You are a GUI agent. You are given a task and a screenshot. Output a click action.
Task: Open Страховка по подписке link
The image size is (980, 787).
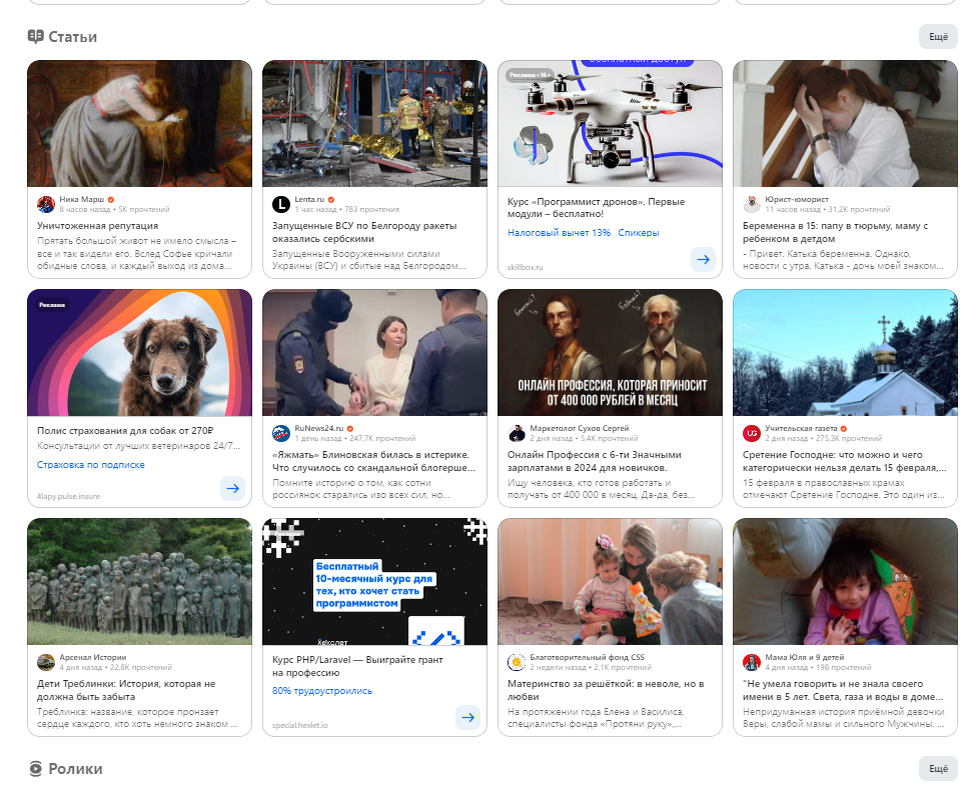tap(91, 464)
